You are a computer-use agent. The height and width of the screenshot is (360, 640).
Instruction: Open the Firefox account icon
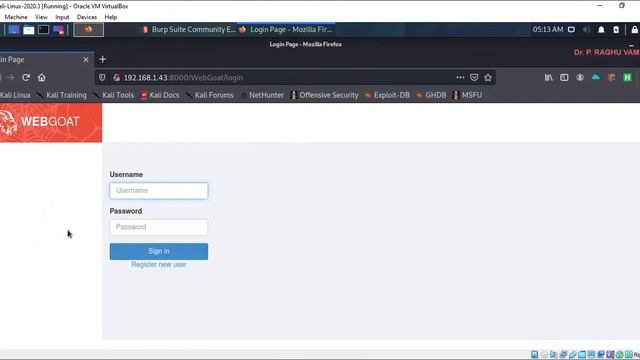click(580, 78)
